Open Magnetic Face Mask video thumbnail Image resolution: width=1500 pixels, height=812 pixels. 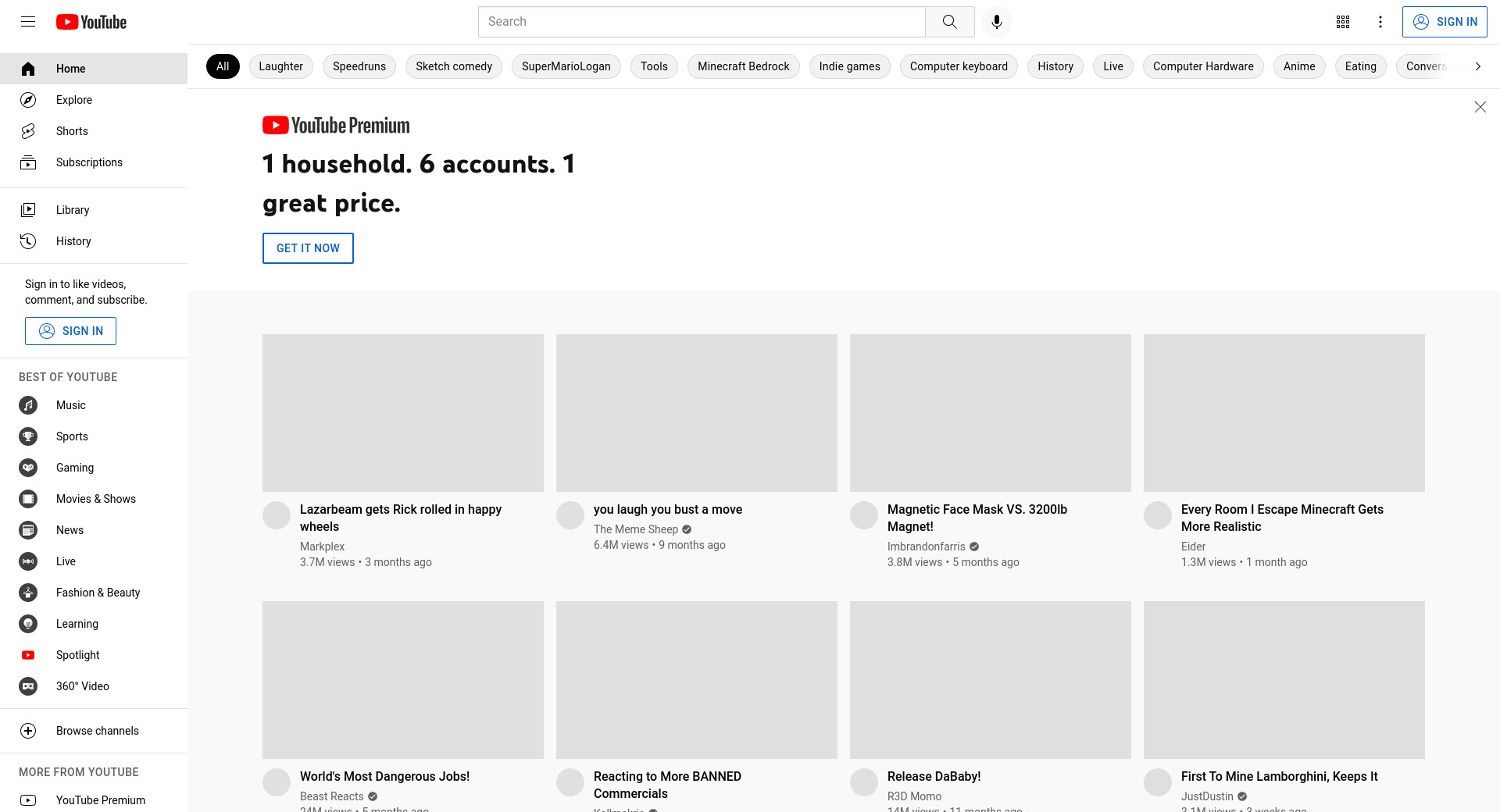(x=991, y=413)
